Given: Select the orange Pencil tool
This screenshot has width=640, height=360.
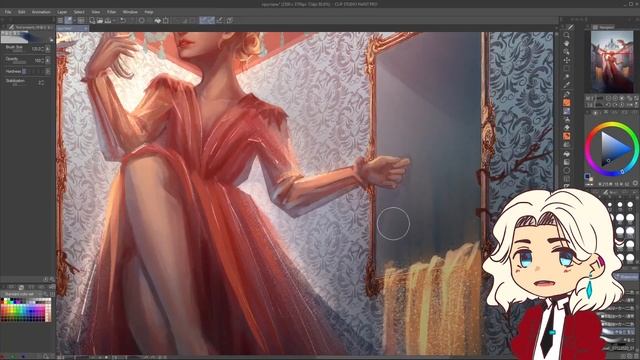Looking at the screenshot, I should pos(567,102).
